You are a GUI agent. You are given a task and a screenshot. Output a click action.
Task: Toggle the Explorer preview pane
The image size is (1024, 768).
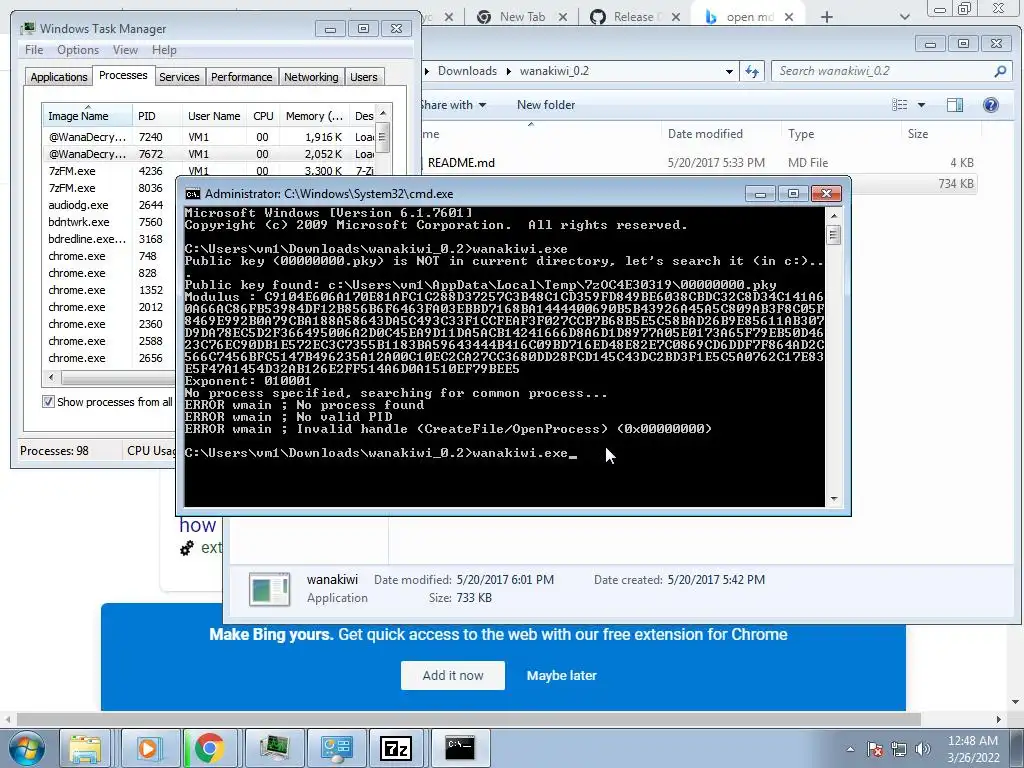[955, 105]
